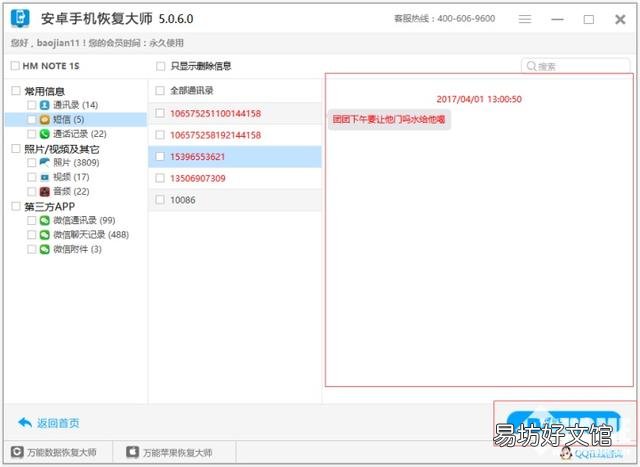Check box for 15396553621
The image size is (640, 467).
click(160, 156)
